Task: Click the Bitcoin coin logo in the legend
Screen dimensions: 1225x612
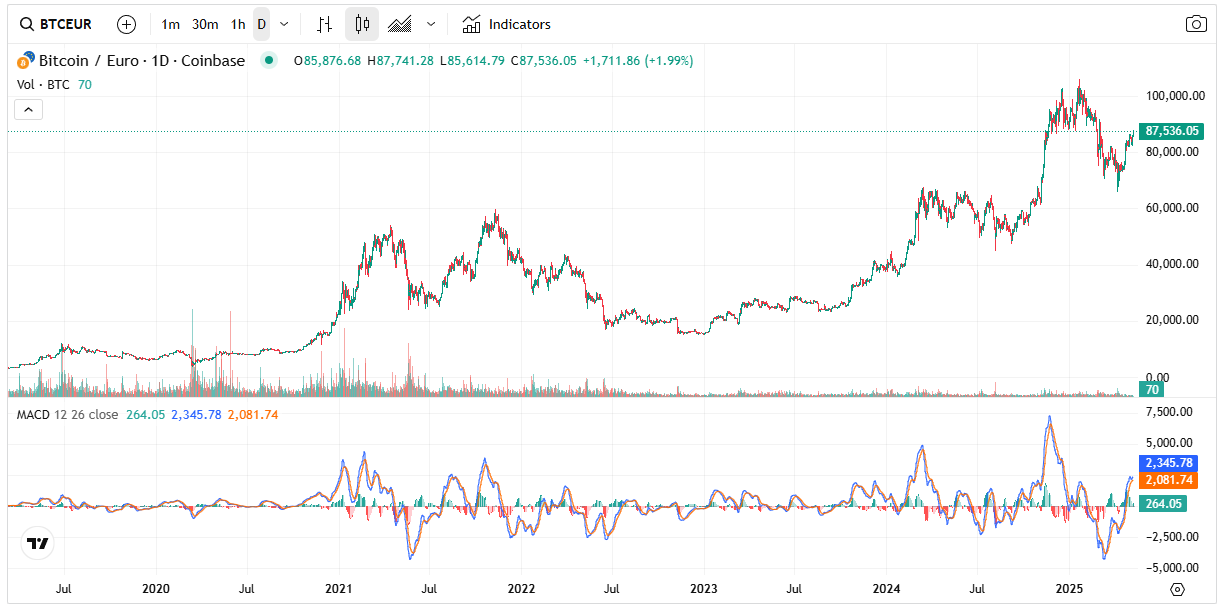Action: point(25,60)
